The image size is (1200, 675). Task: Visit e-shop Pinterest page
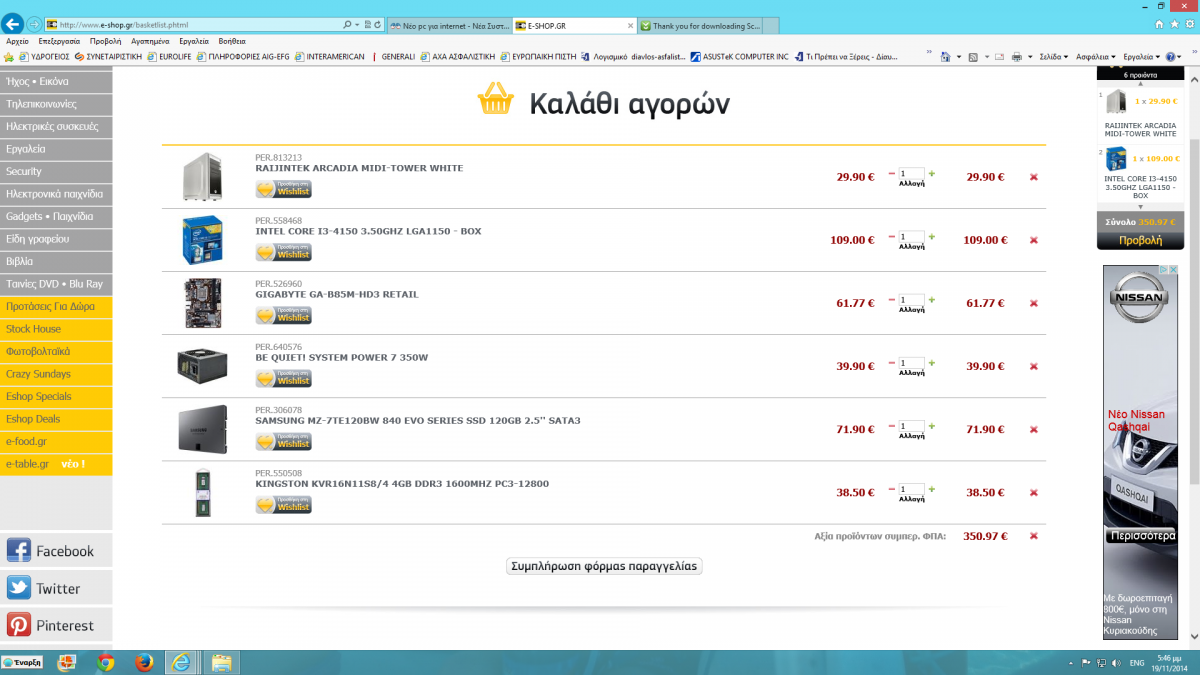point(56,625)
